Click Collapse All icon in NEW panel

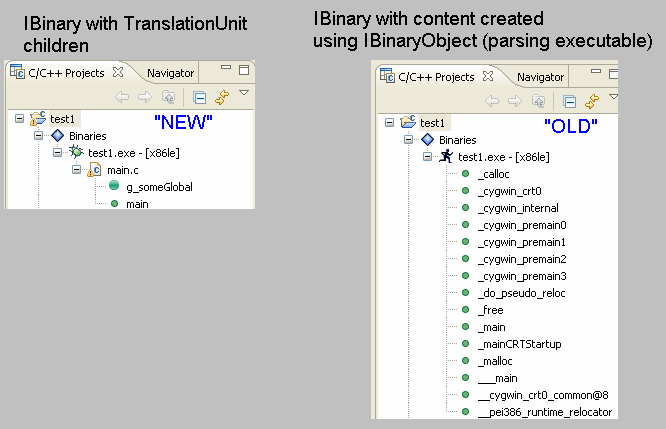200,98
